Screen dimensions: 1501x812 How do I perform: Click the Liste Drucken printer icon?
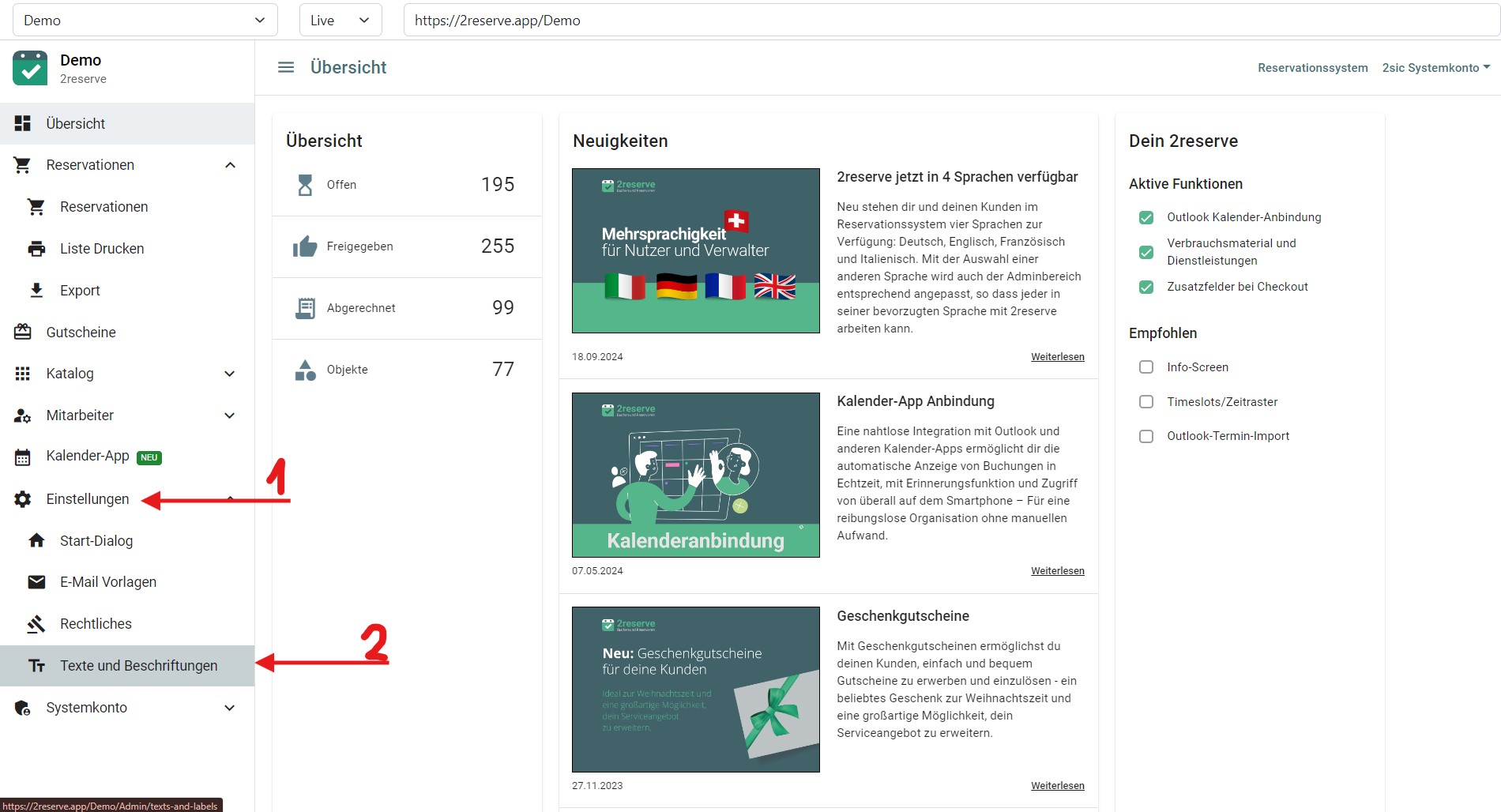pyautogui.click(x=36, y=249)
